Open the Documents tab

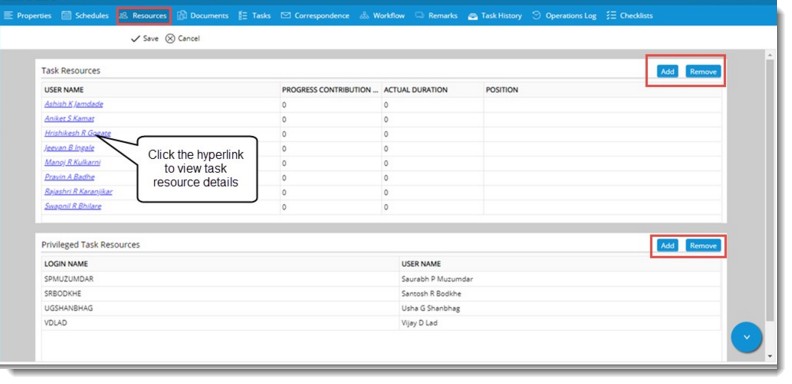pos(203,16)
